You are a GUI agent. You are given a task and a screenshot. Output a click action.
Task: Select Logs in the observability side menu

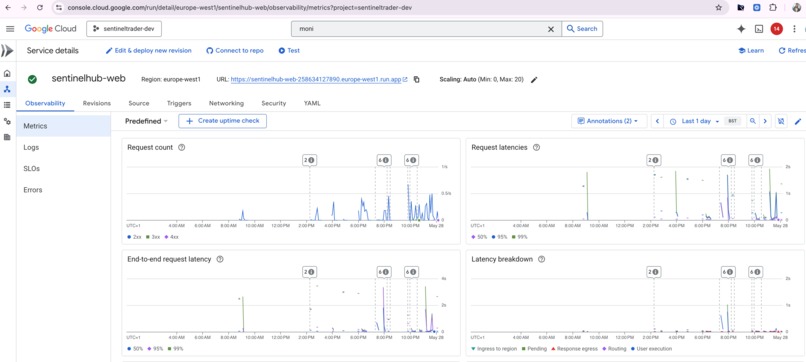(x=63, y=147)
